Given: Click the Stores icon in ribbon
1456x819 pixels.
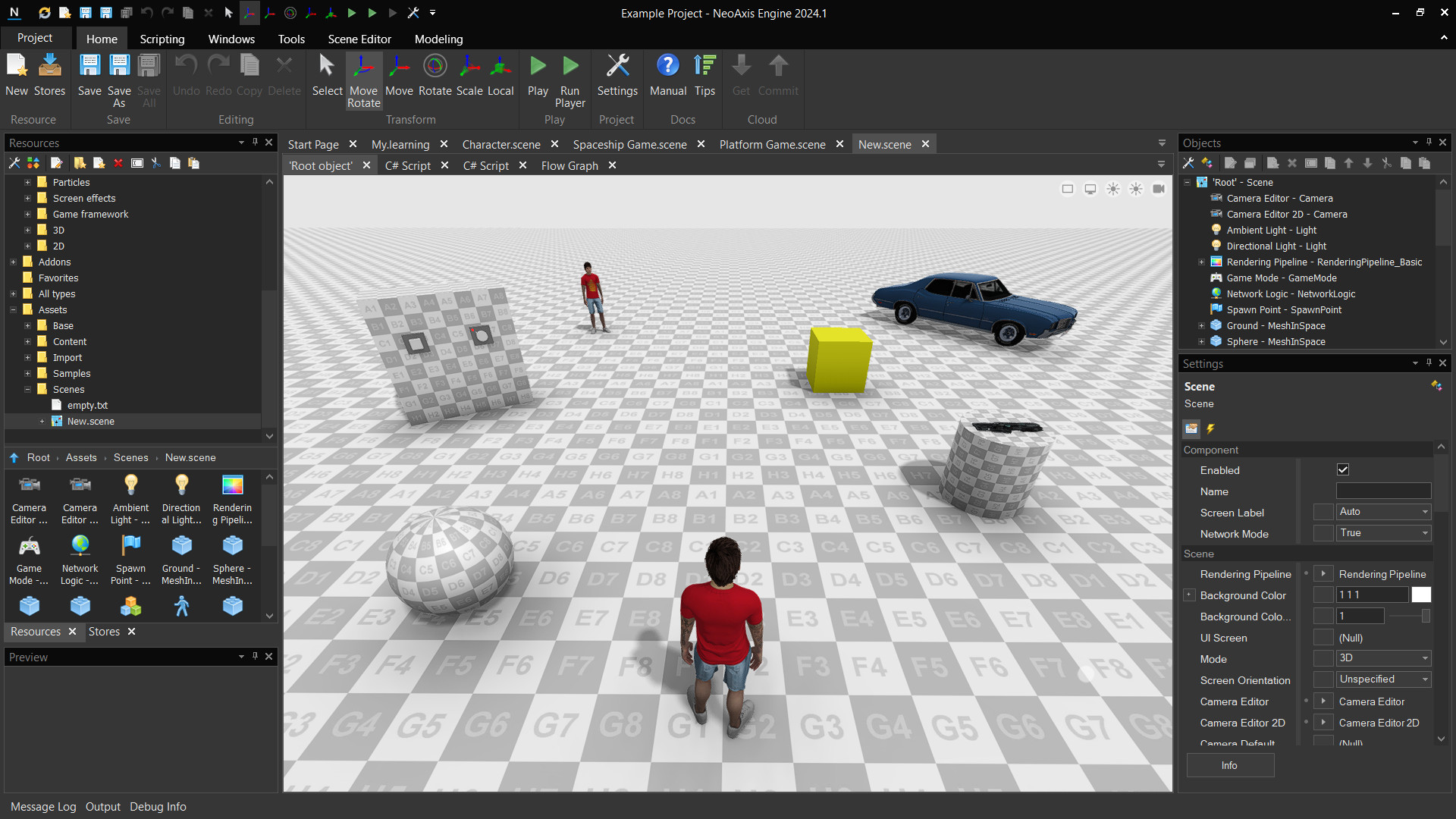Looking at the screenshot, I should (x=49, y=75).
